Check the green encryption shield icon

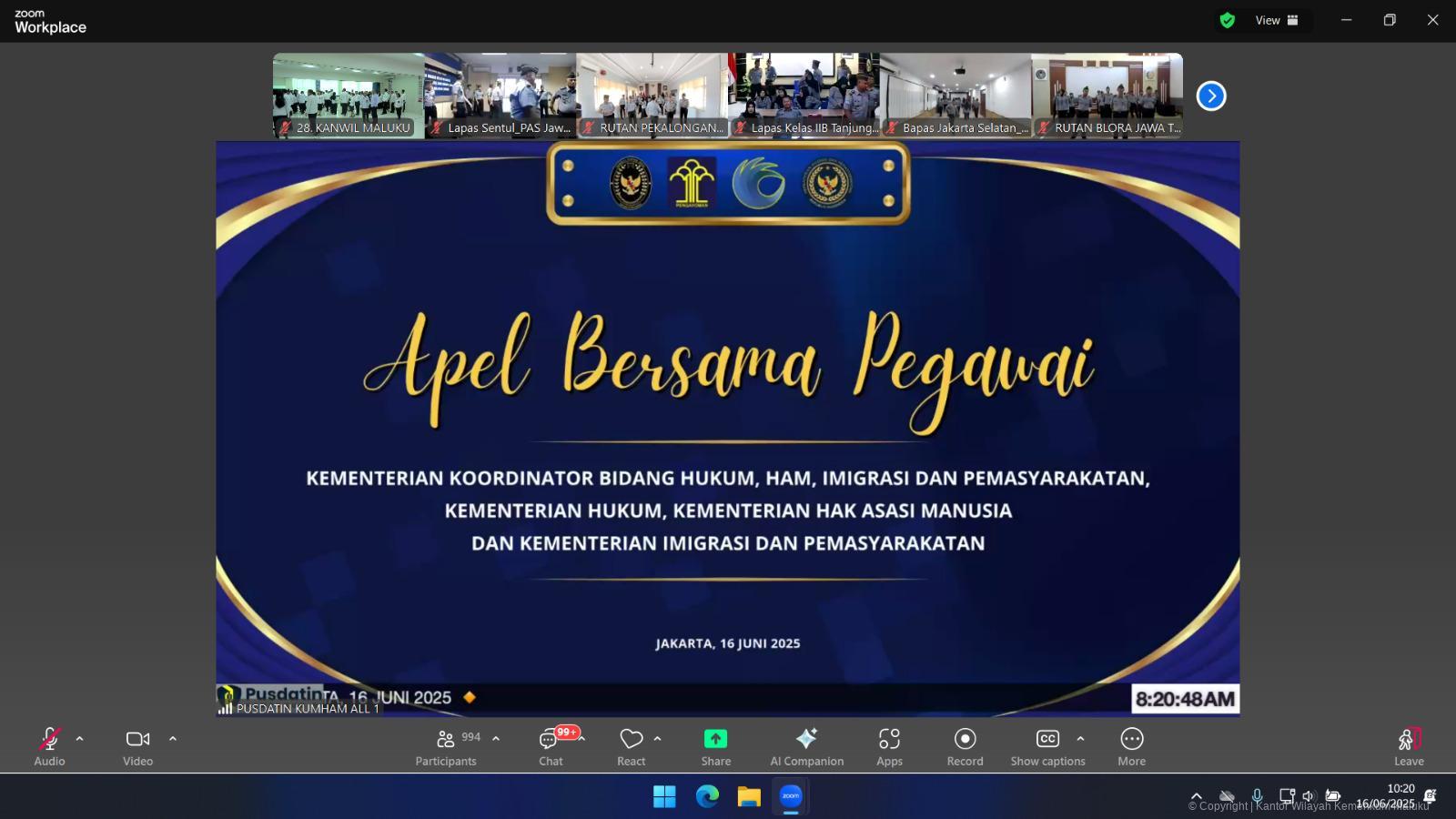point(1228,20)
